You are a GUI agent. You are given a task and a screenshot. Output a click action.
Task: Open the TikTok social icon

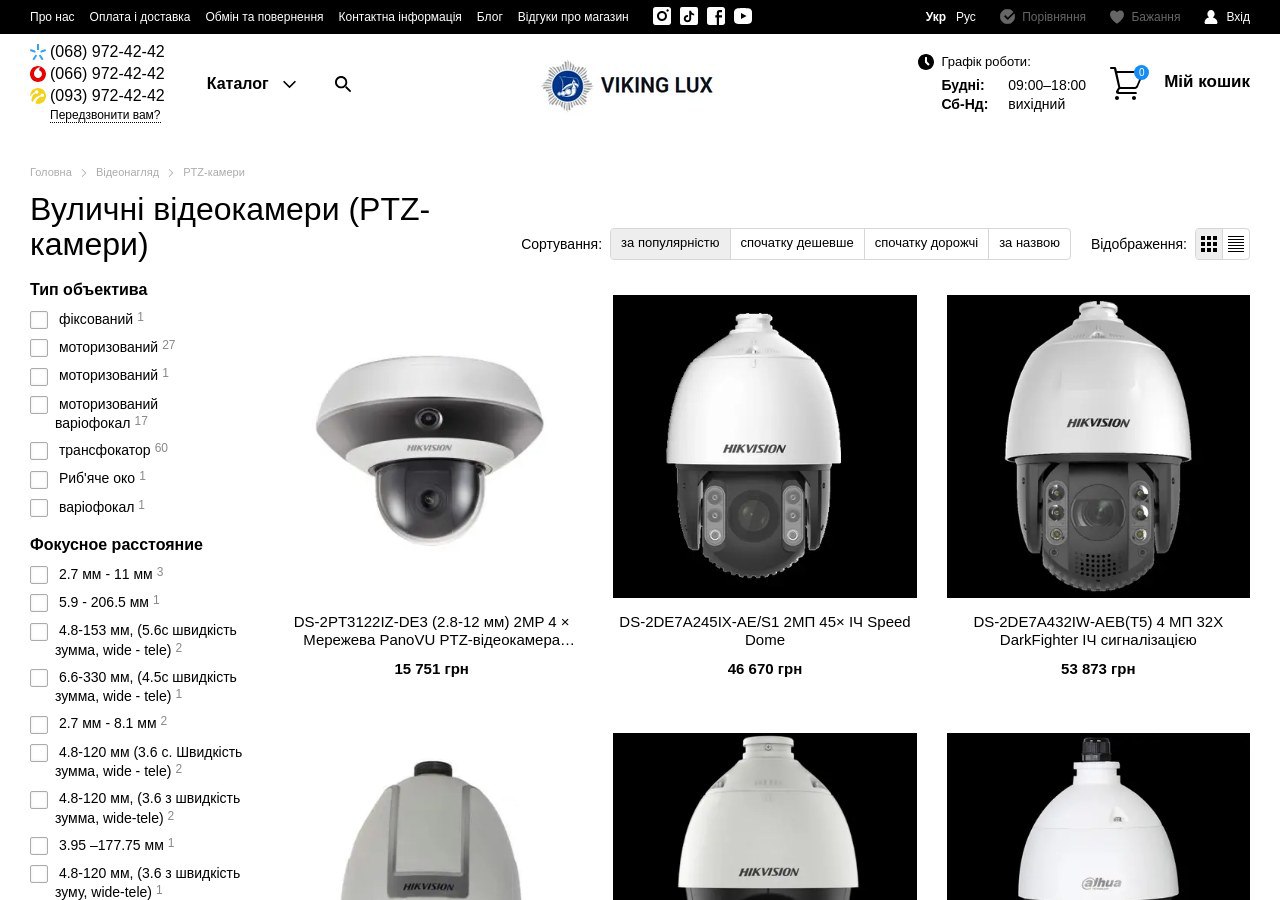[689, 16]
